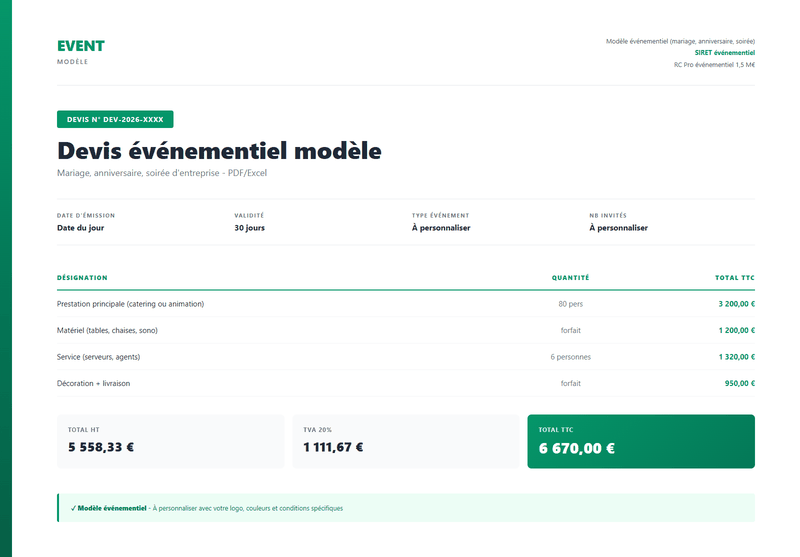Click the 1 200,00 € amount
Viewport: 800px width, 557px height.
[737, 331]
